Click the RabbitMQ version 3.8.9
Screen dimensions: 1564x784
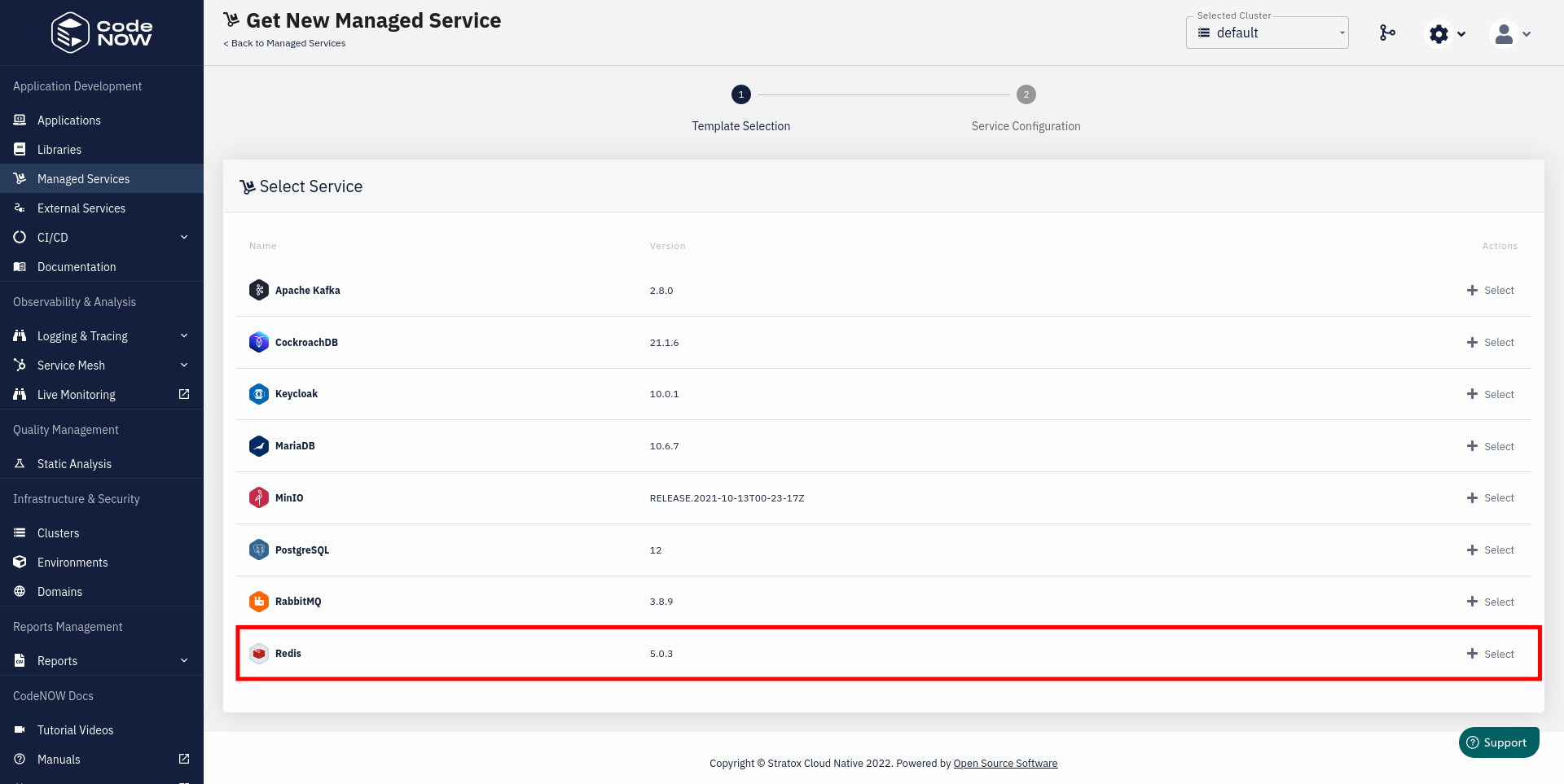coord(661,602)
